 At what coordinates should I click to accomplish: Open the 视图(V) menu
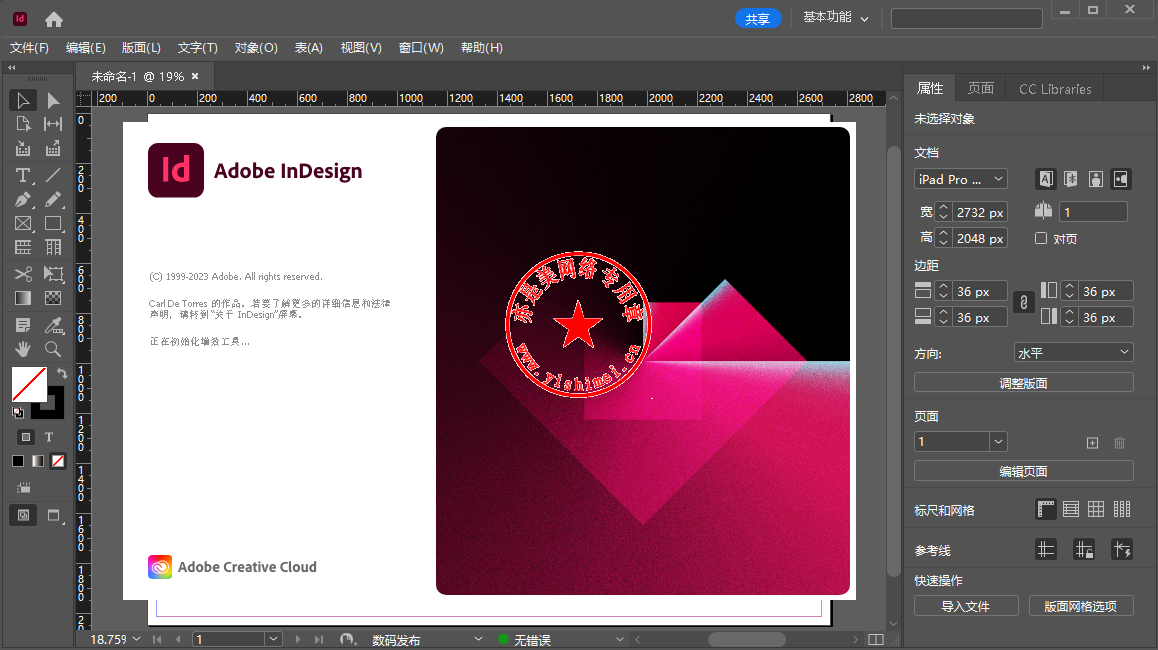360,48
